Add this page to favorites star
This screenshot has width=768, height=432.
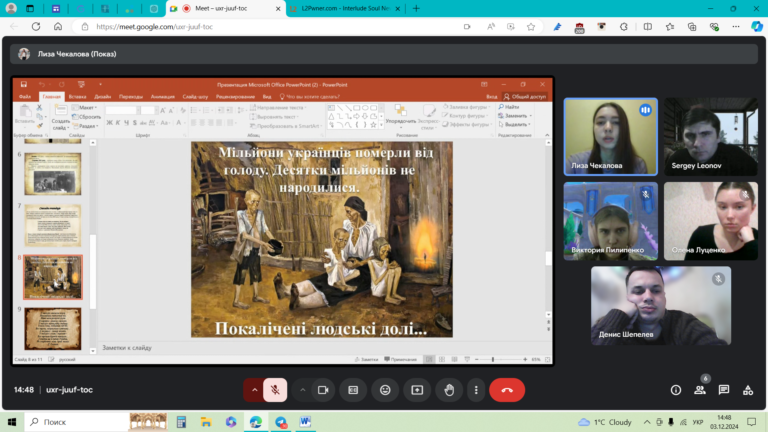531,26
